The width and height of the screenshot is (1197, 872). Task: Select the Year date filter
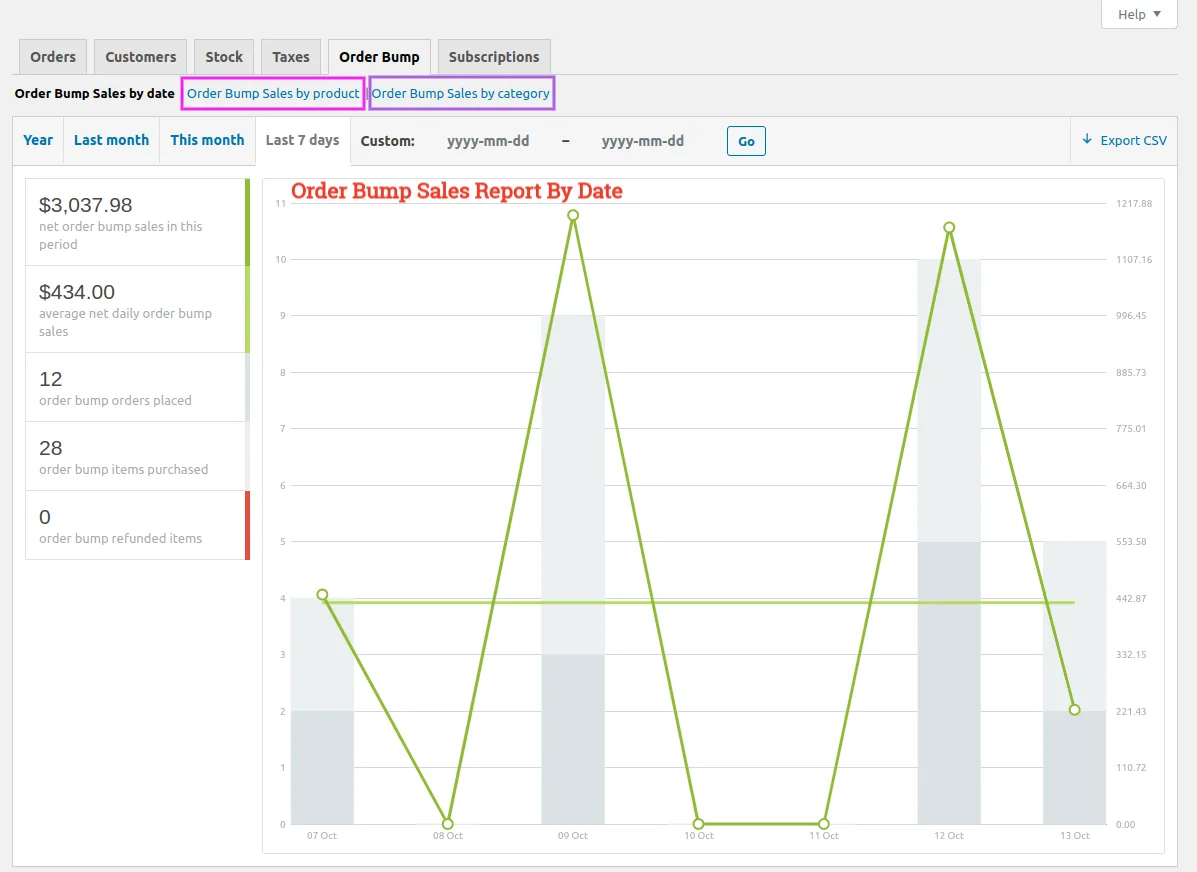pyautogui.click(x=37, y=140)
